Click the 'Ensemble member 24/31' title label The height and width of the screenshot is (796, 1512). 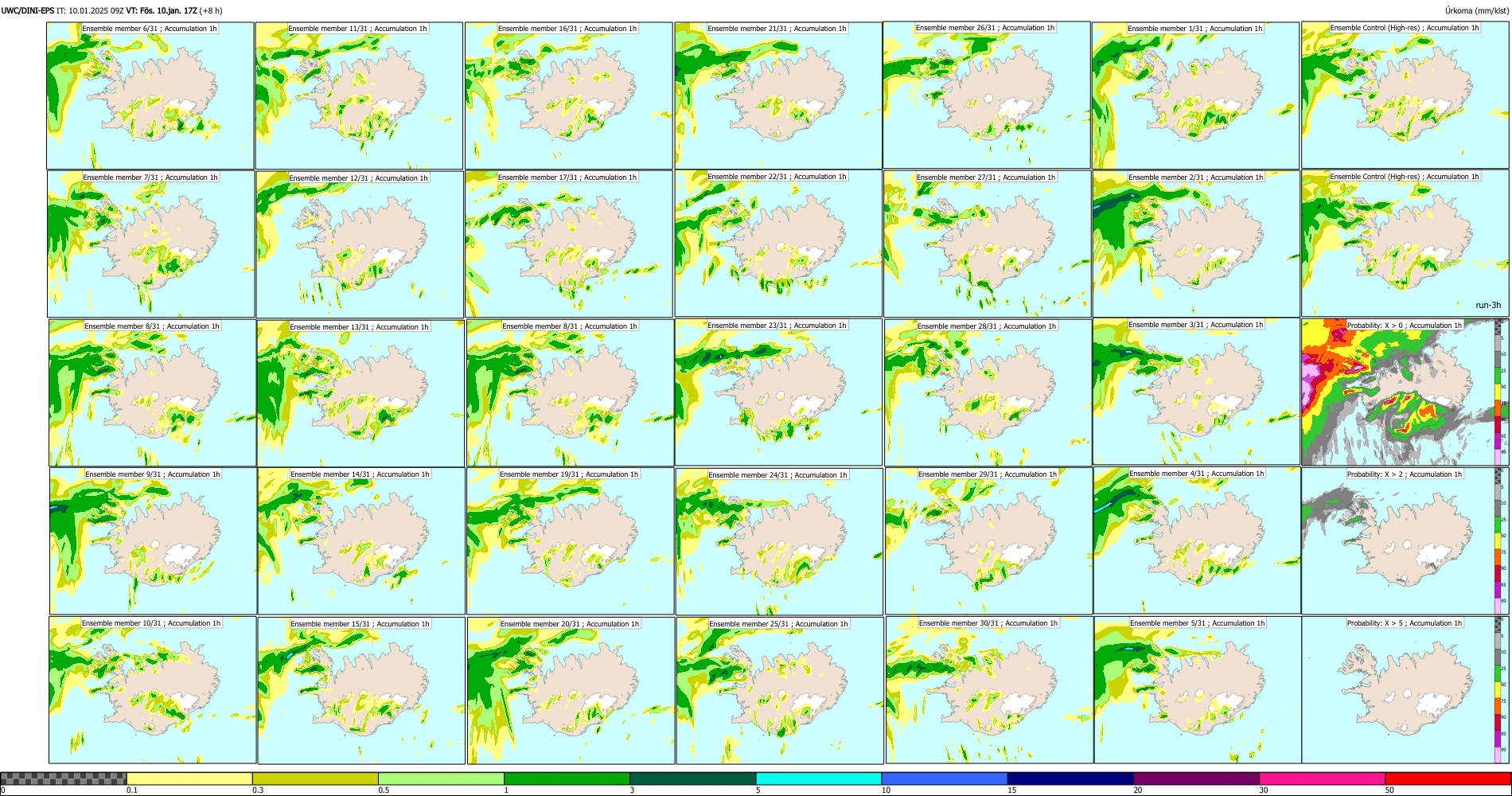click(777, 475)
